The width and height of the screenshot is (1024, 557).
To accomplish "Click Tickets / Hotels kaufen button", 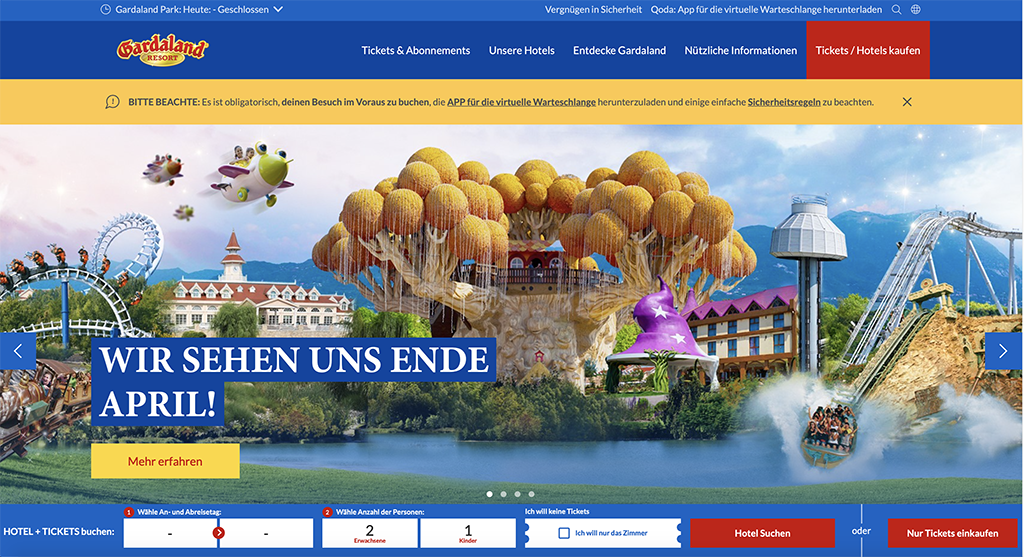I will pyautogui.click(x=868, y=50).
